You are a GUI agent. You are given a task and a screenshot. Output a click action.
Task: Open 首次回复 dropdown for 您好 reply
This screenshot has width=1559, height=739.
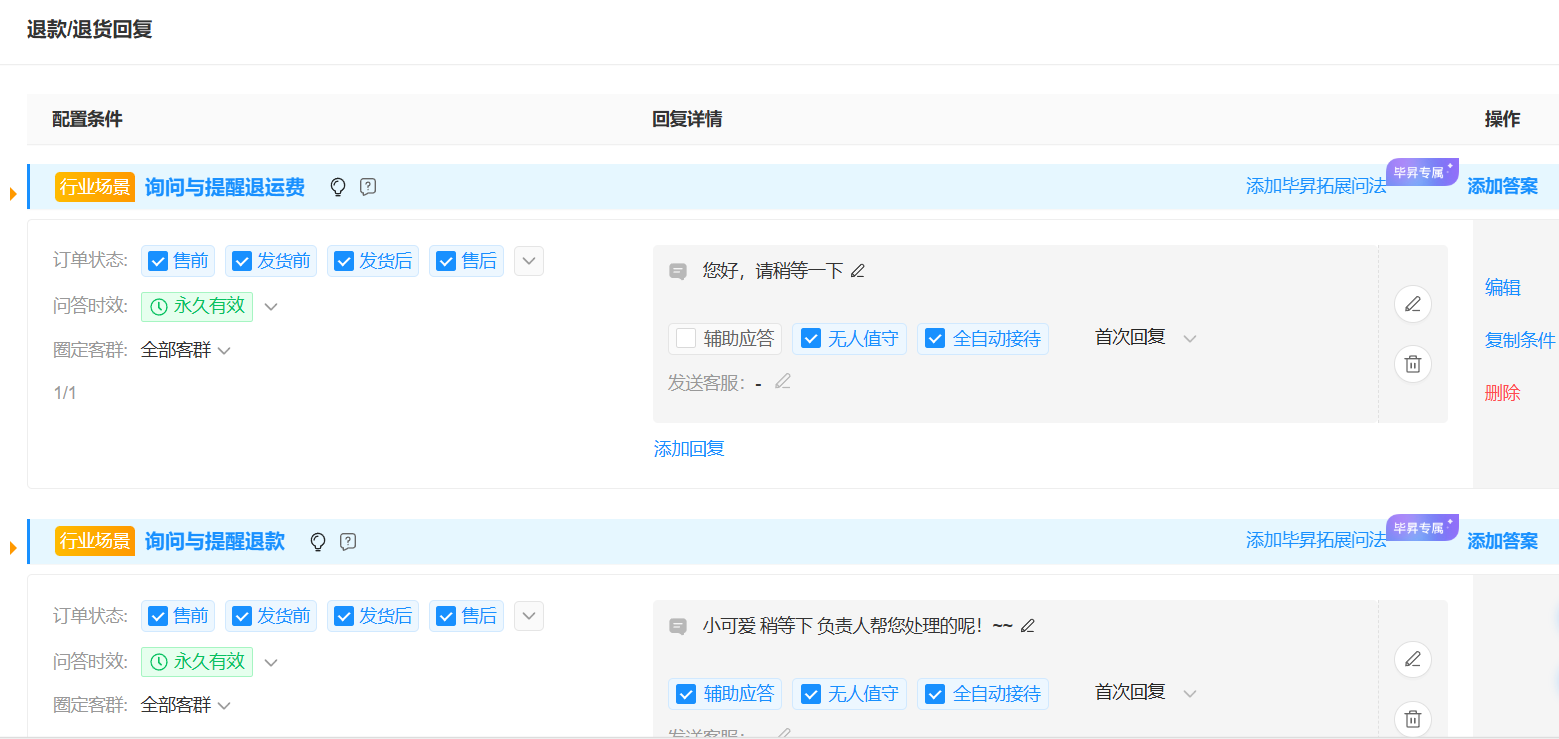coord(1190,339)
